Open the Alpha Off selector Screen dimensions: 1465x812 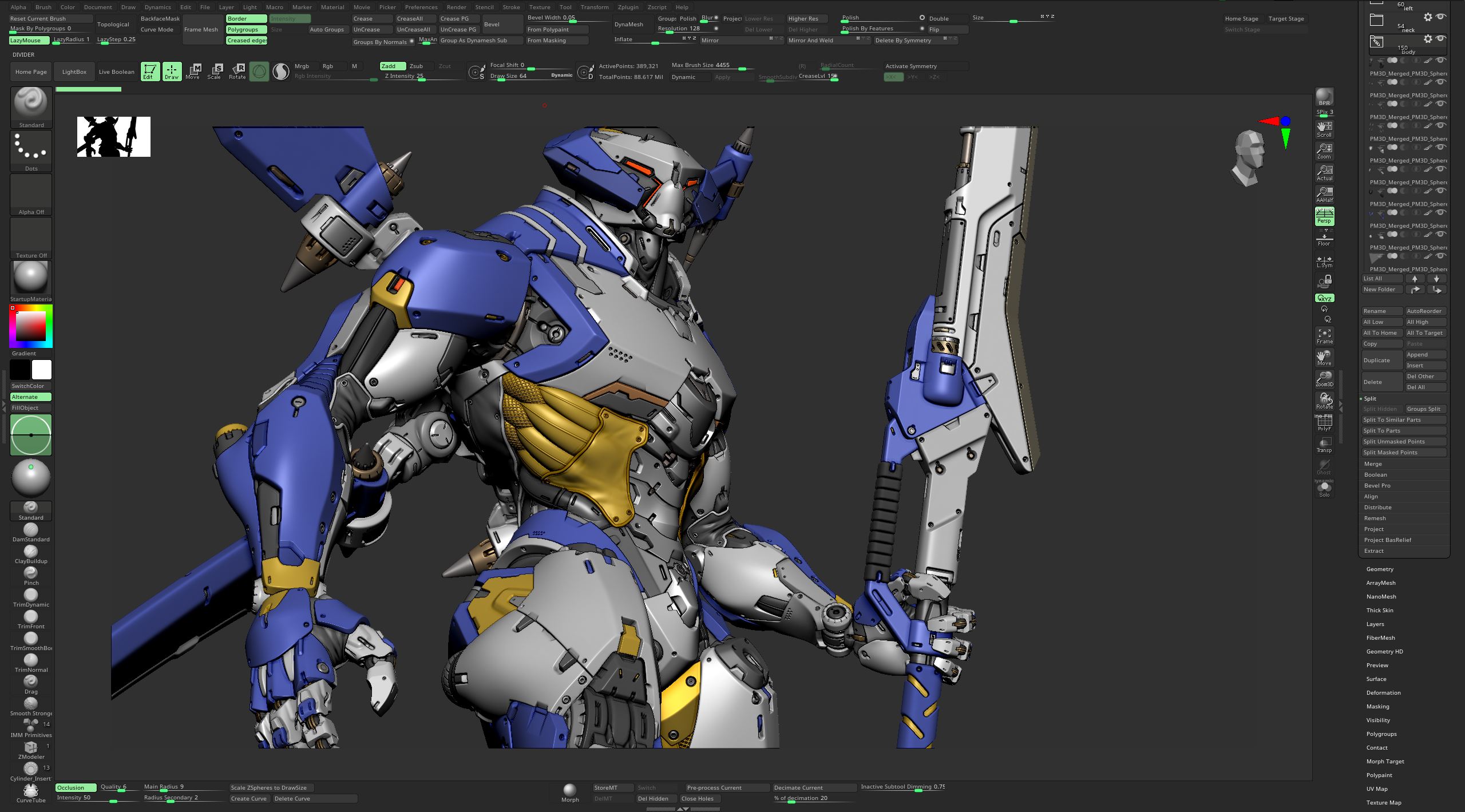[31, 195]
